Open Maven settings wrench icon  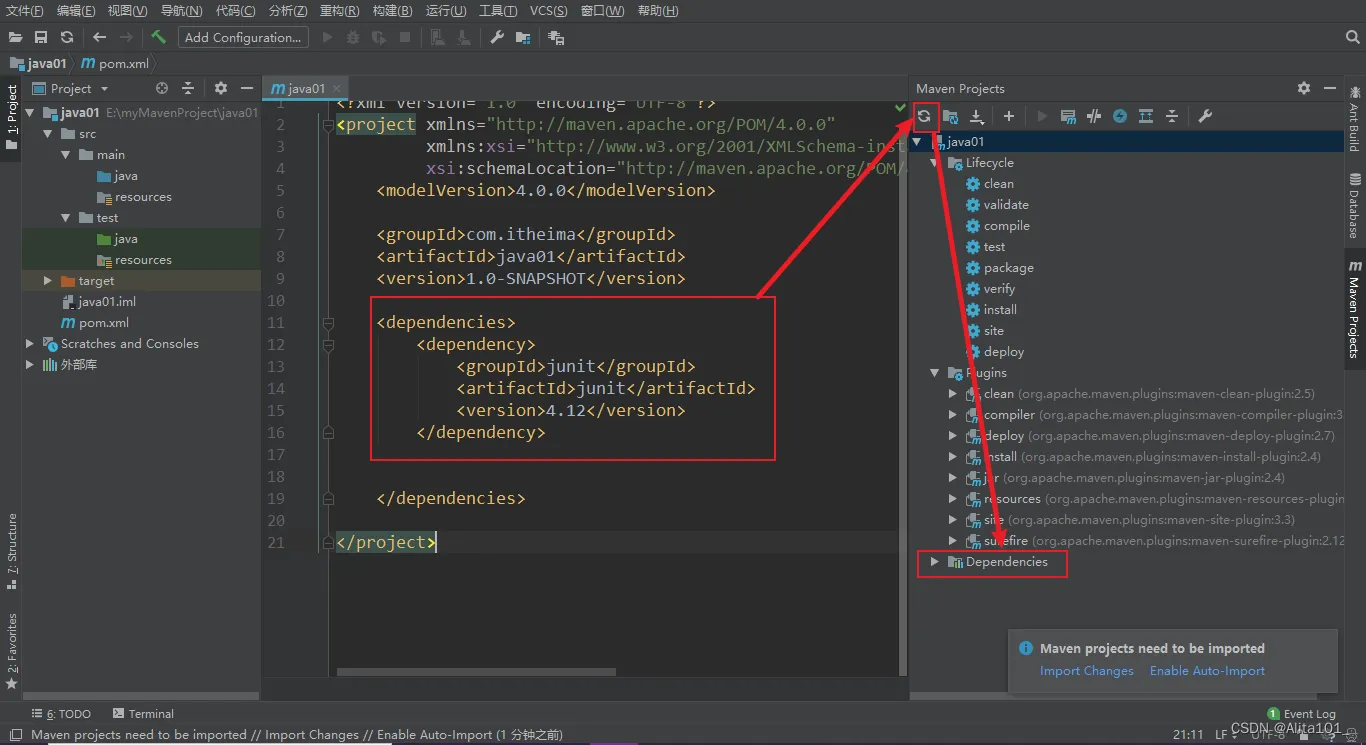point(1205,116)
